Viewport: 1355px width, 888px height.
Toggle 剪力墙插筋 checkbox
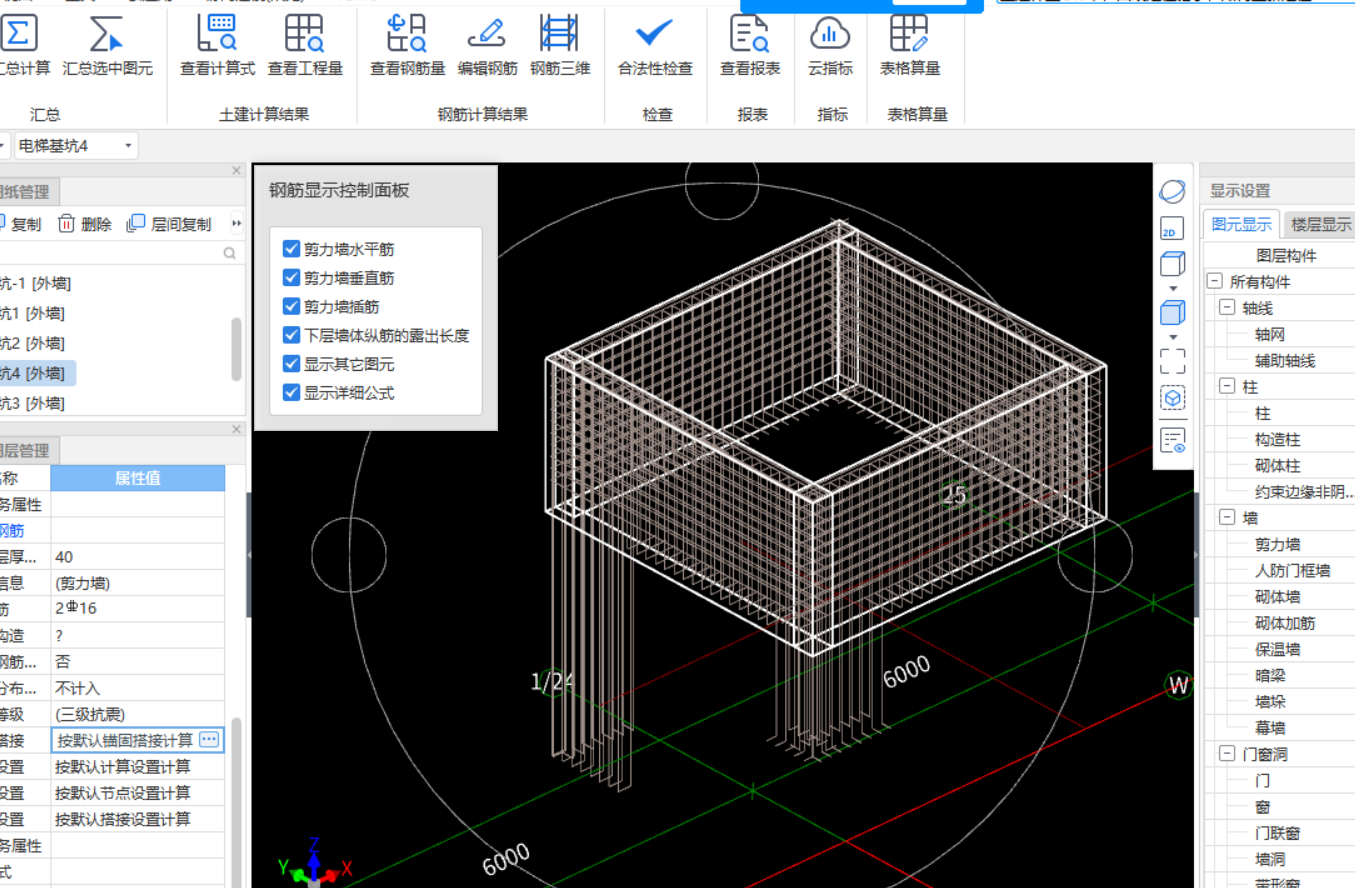(x=292, y=306)
